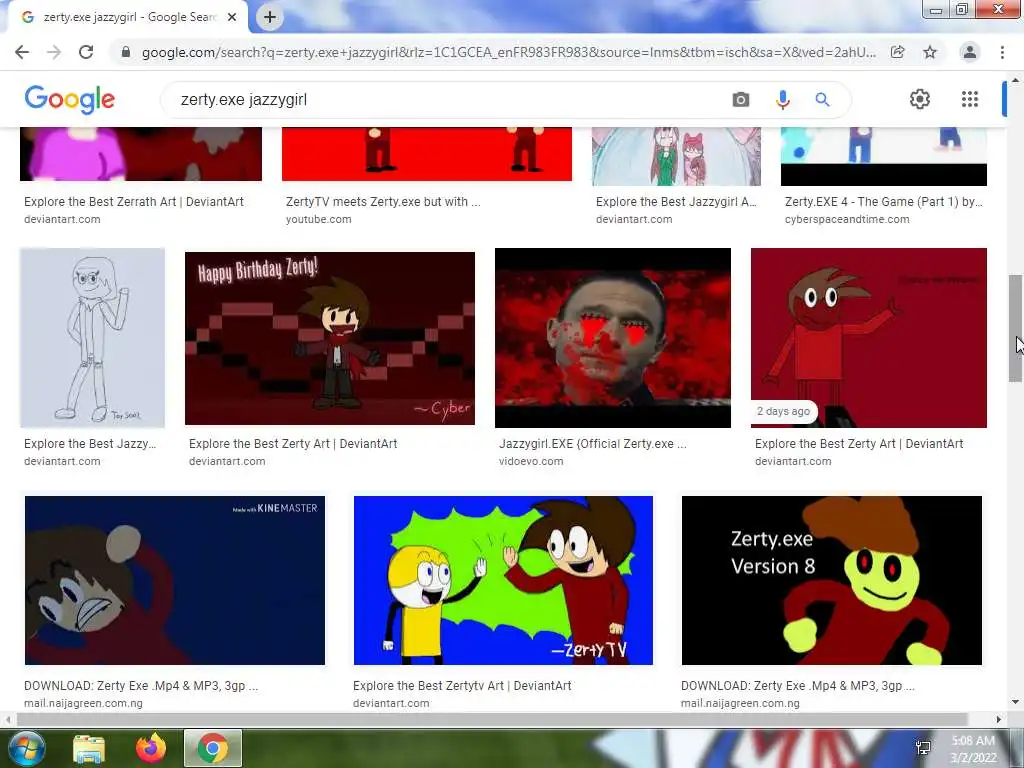The width and height of the screenshot is (1024, 768).
Task: Open the Google apps grid
Action: (970, 99)
